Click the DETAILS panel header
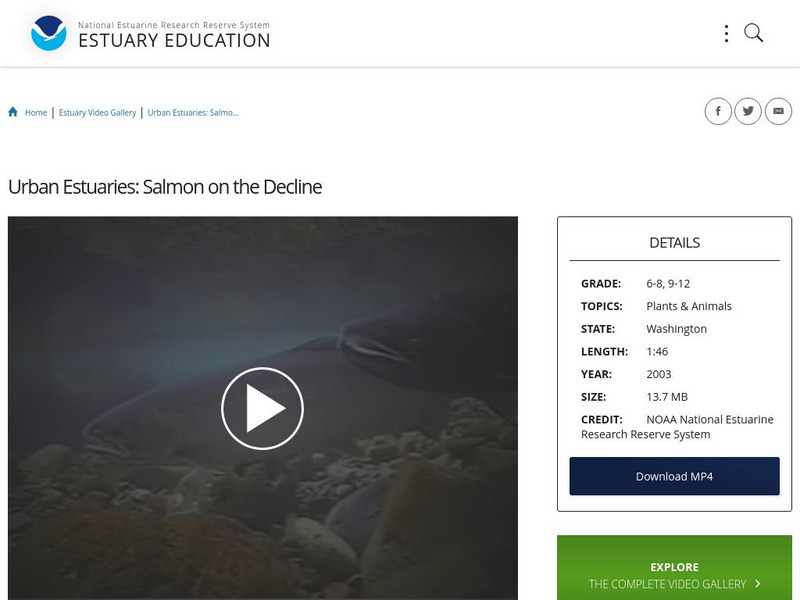800x600 pixels. coord(674,241)
